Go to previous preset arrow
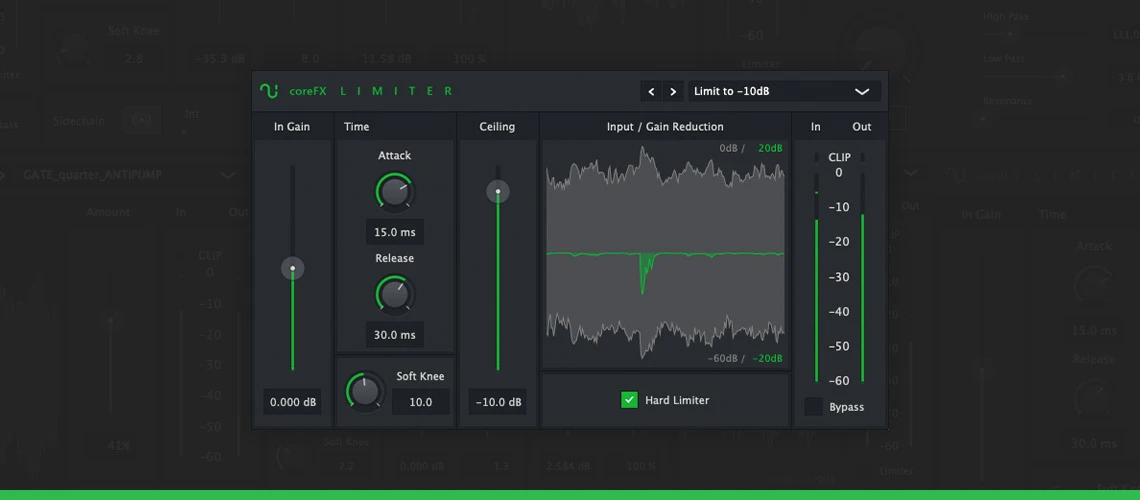The image size is (1140, 500). click(651, 92)
